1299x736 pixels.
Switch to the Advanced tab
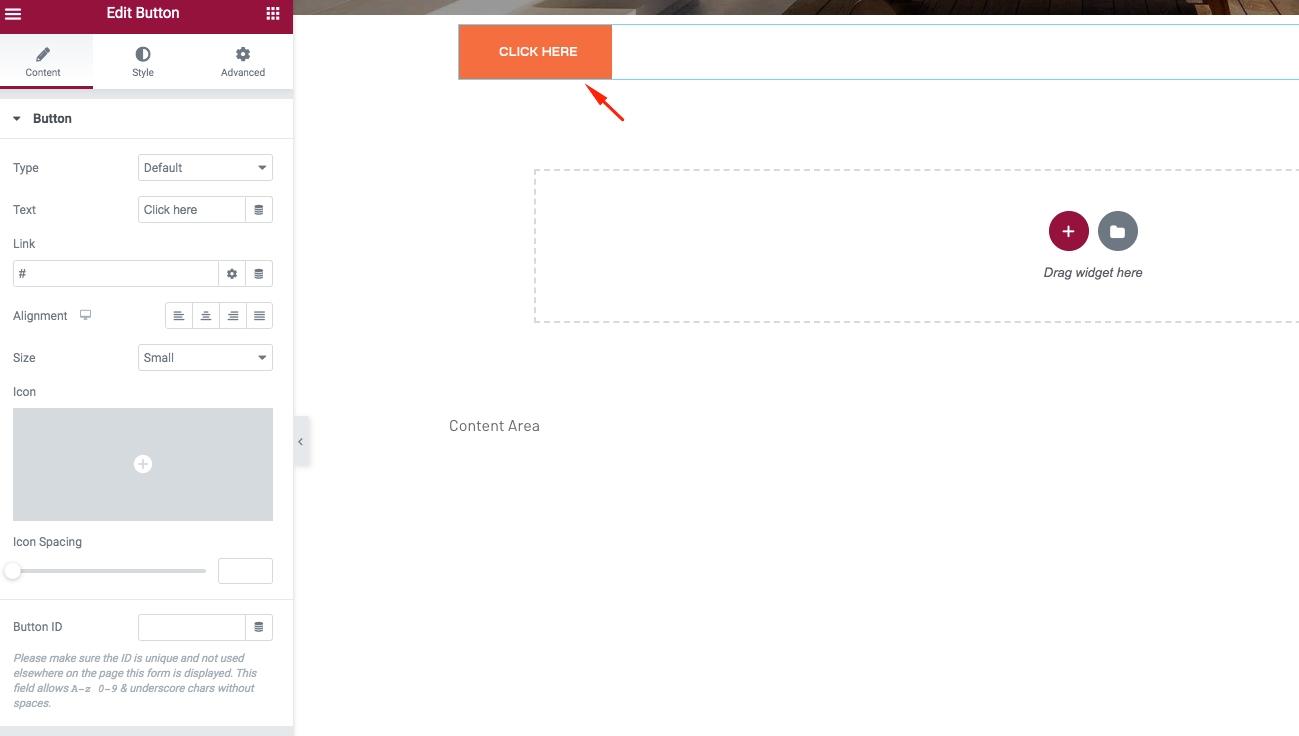tap(243, 61)
